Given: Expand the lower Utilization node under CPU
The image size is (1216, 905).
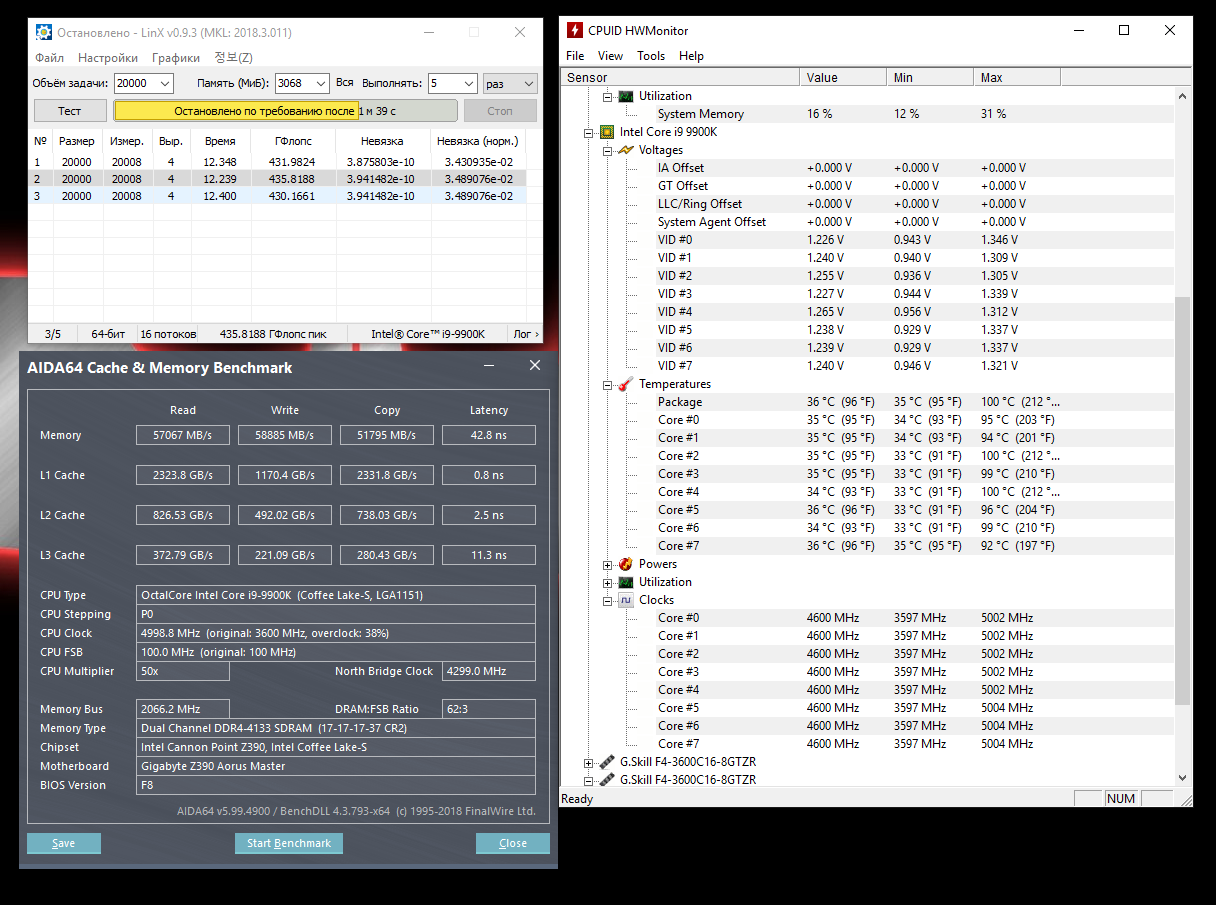Looking at the screenshot, I should (607, 582).
